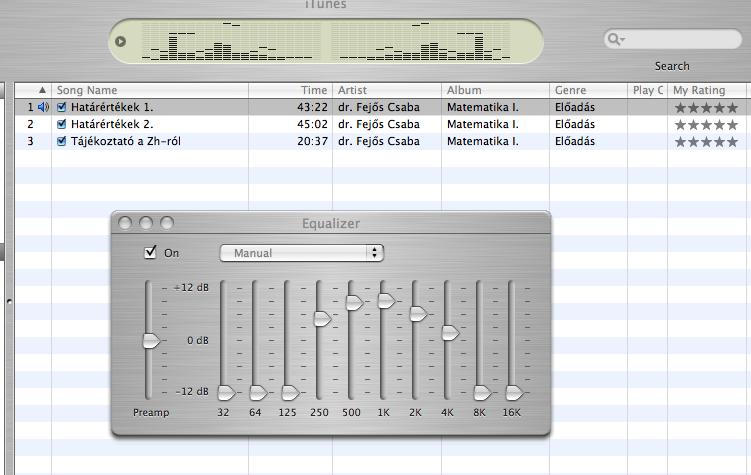Click the time 43:22
This screenshot has height=475, width=751.
(312, 107)
